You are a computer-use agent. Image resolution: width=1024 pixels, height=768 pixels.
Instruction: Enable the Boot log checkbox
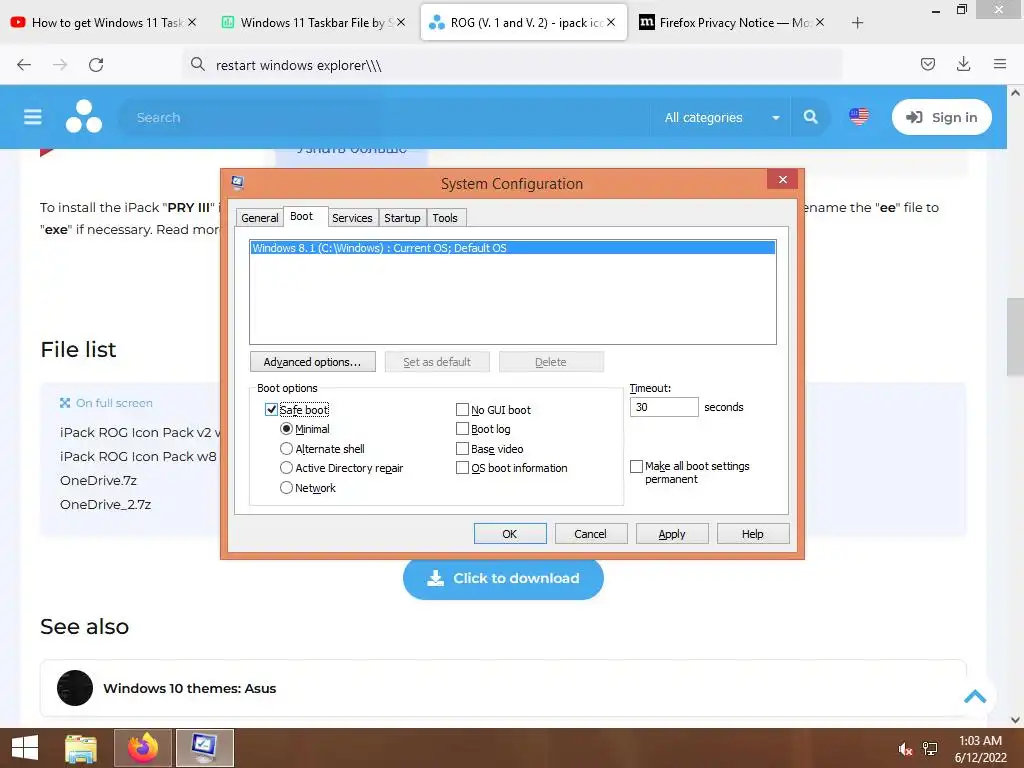pyautogui.click(x=462, y=429)
